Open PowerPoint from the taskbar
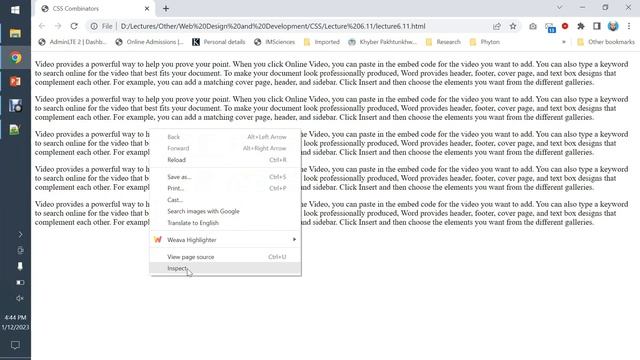 pyautogui.click(x=15, y=82)
